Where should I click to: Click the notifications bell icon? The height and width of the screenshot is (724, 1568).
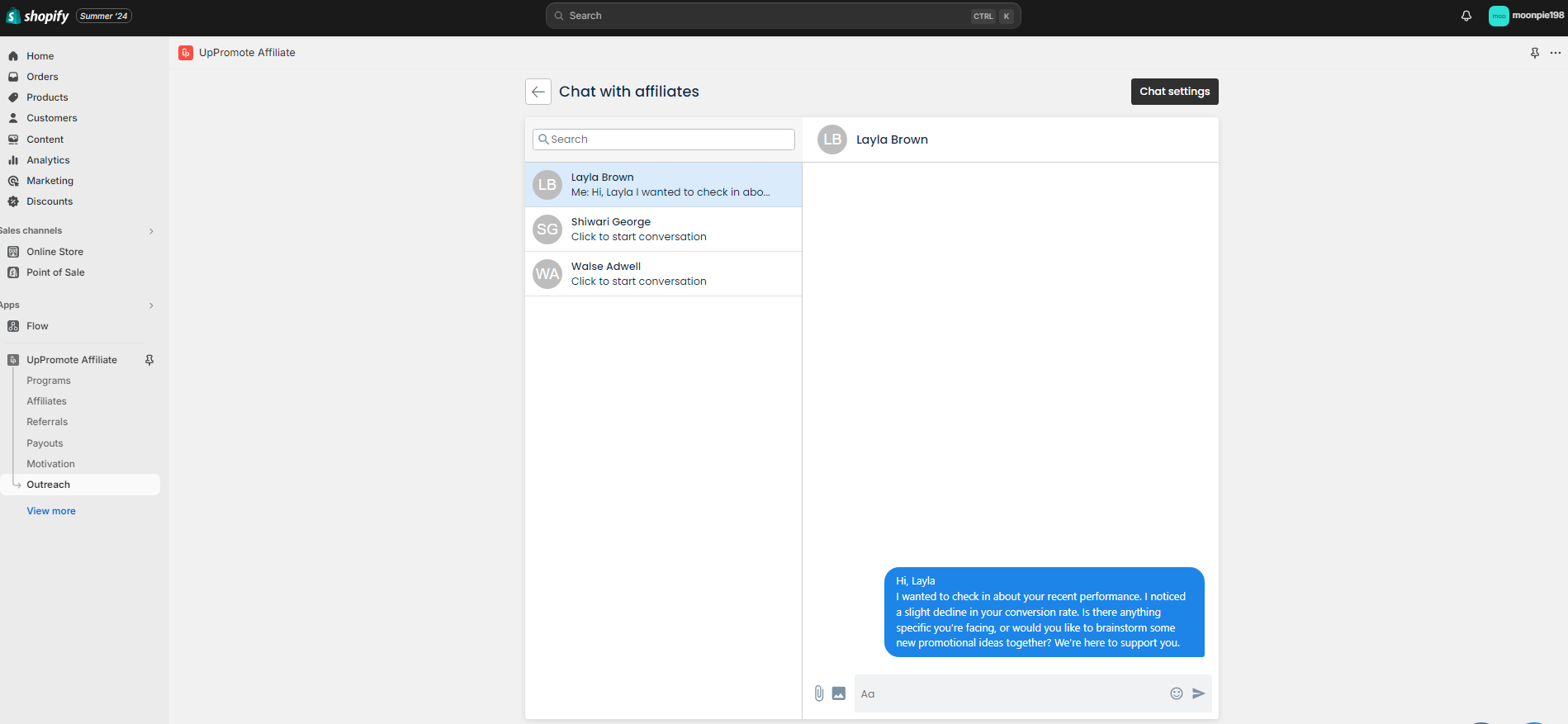1466,16
